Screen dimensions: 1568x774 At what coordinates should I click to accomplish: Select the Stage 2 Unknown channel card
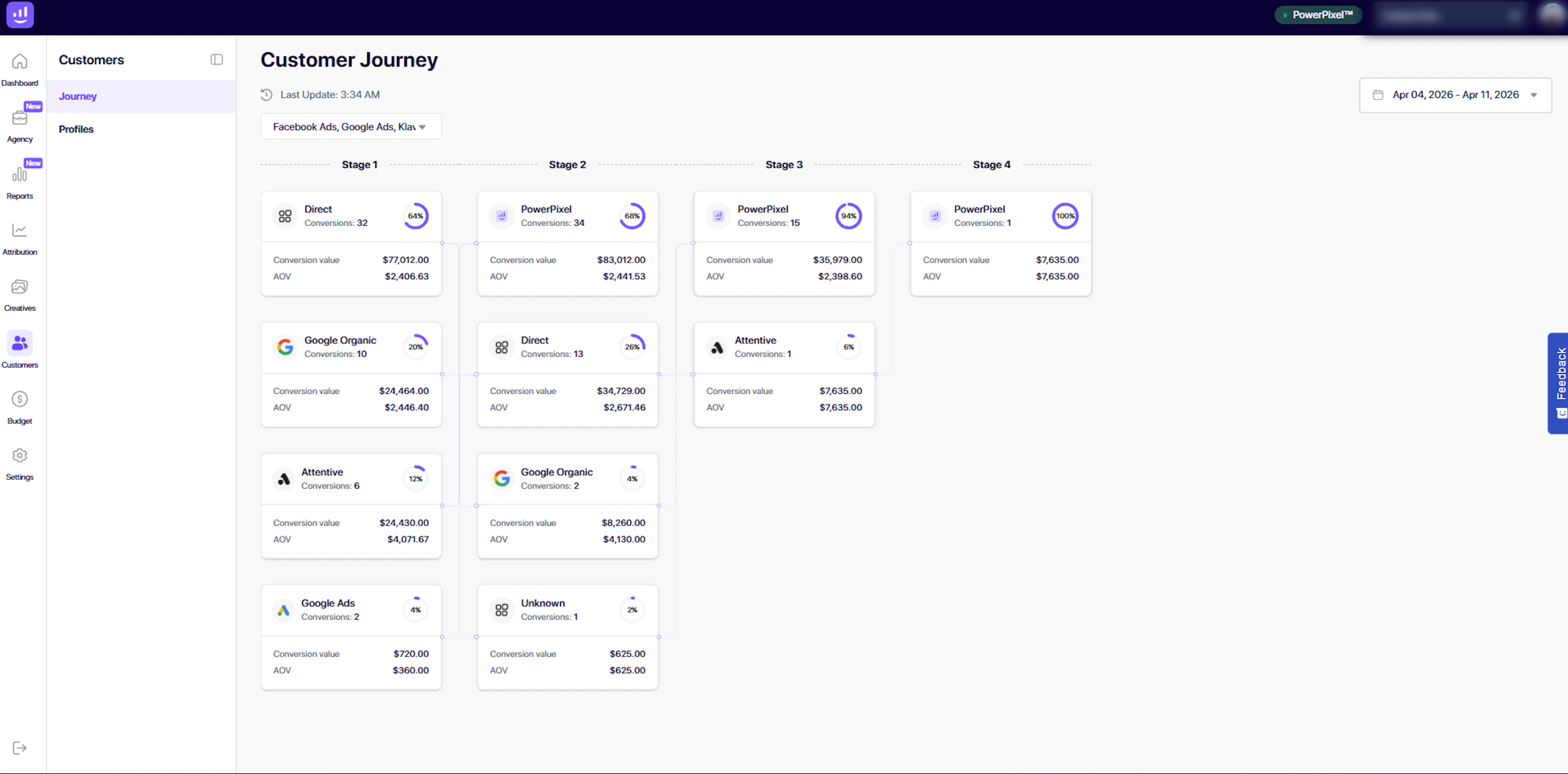coord(567,637)
